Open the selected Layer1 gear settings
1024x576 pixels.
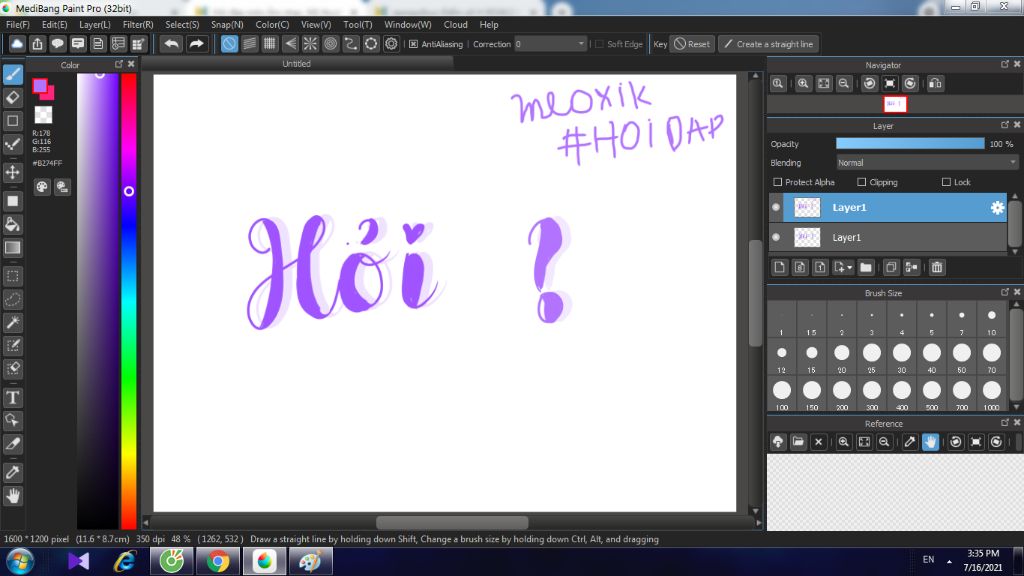[x=997, y=208]
